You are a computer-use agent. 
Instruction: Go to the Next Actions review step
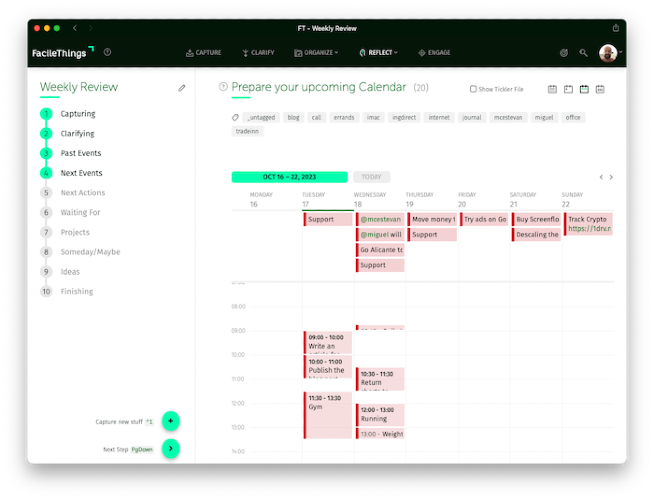pyautogui.click(x=83, y=193)
